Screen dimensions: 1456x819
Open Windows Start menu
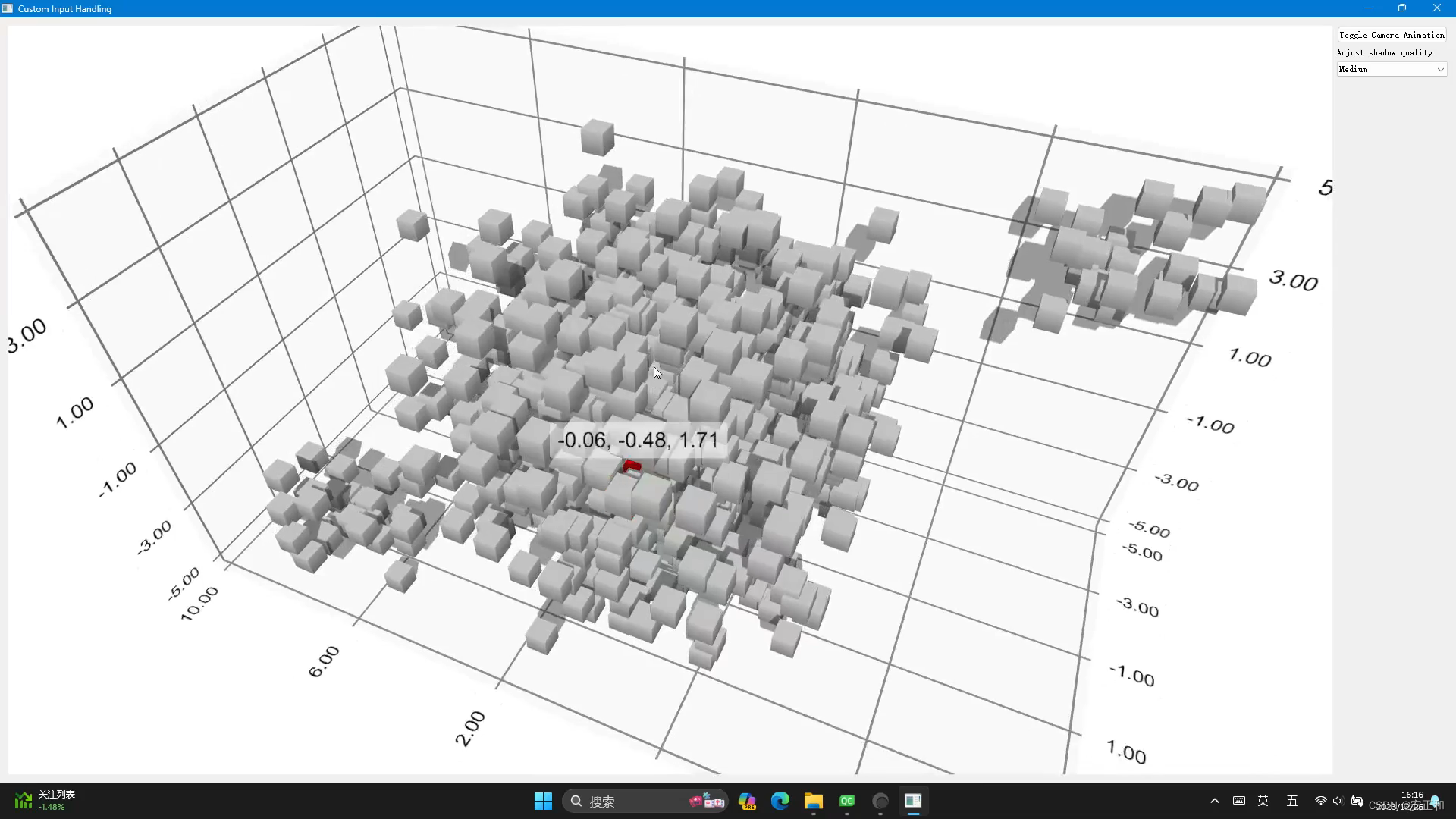(543, 802)
